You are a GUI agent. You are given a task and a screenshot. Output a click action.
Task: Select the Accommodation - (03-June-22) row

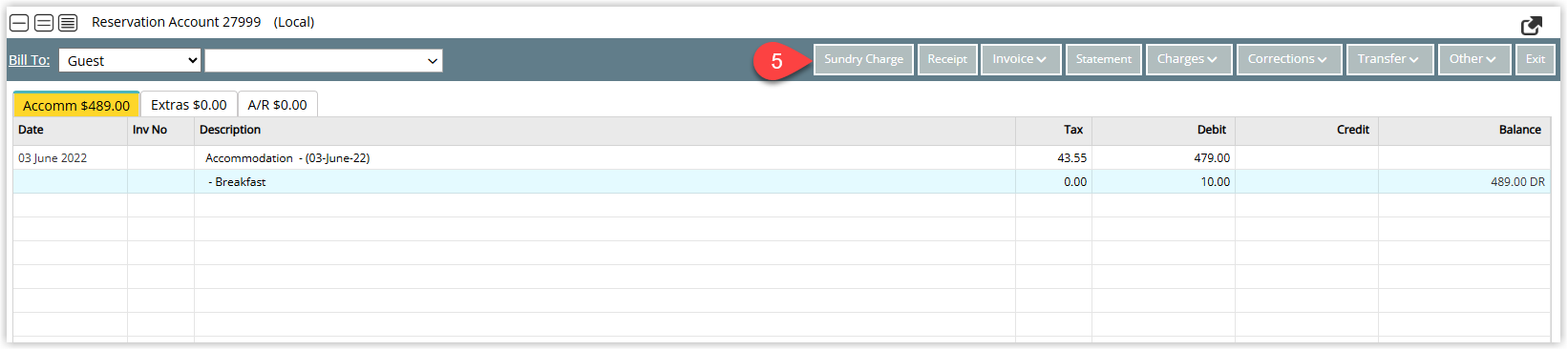tap(781, 158)
